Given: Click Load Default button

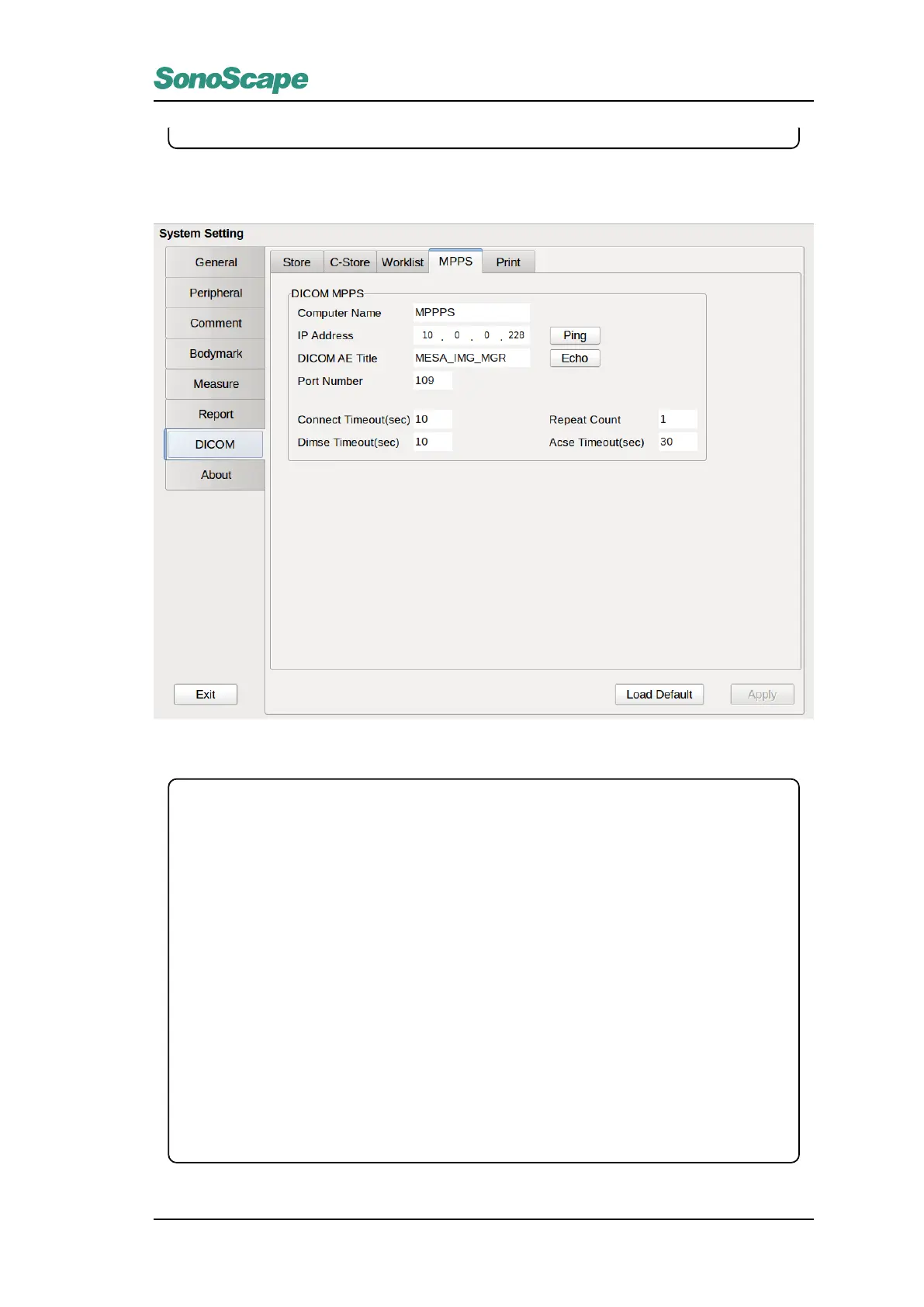Looking at the screenshot, I should click(659, 694).
